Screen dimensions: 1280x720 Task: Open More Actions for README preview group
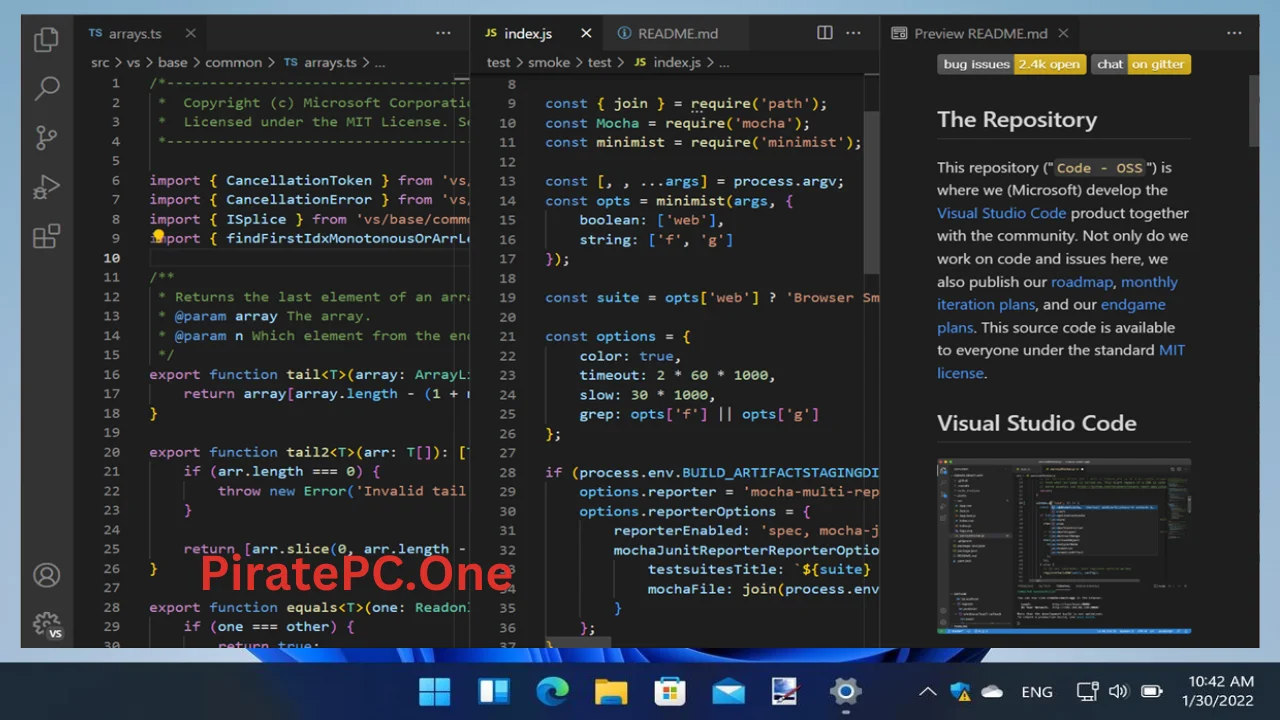click(1234, 33)
